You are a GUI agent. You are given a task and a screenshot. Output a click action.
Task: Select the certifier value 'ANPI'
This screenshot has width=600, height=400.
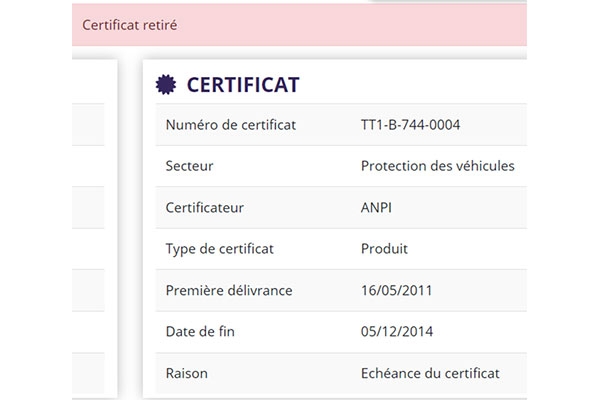(376, 207)
